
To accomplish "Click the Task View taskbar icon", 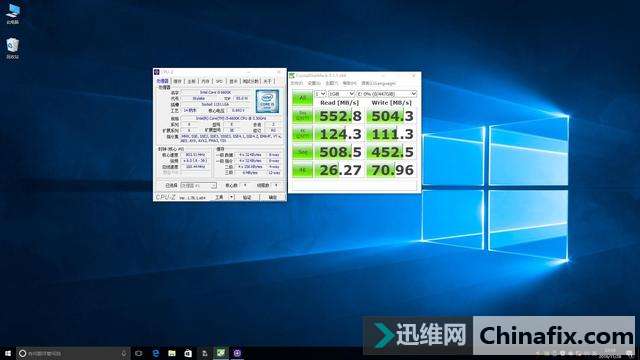I will coord(139,353).
